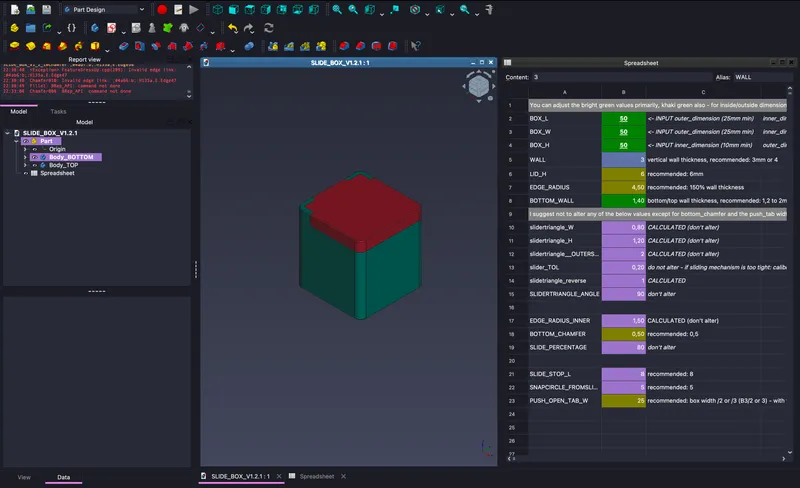Expand the Origin tree node
This screenshot has width=800, height=488.
(25, 149)
